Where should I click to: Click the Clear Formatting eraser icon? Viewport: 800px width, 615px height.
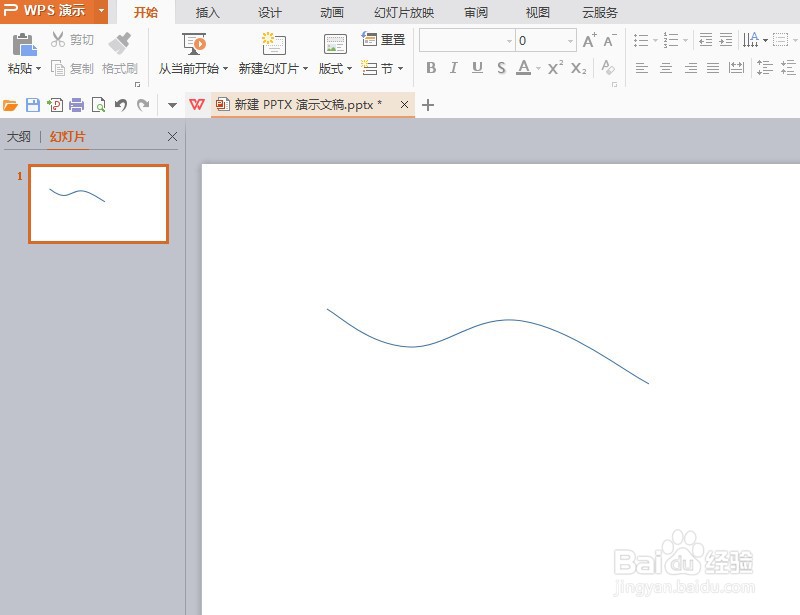[608, 67]
